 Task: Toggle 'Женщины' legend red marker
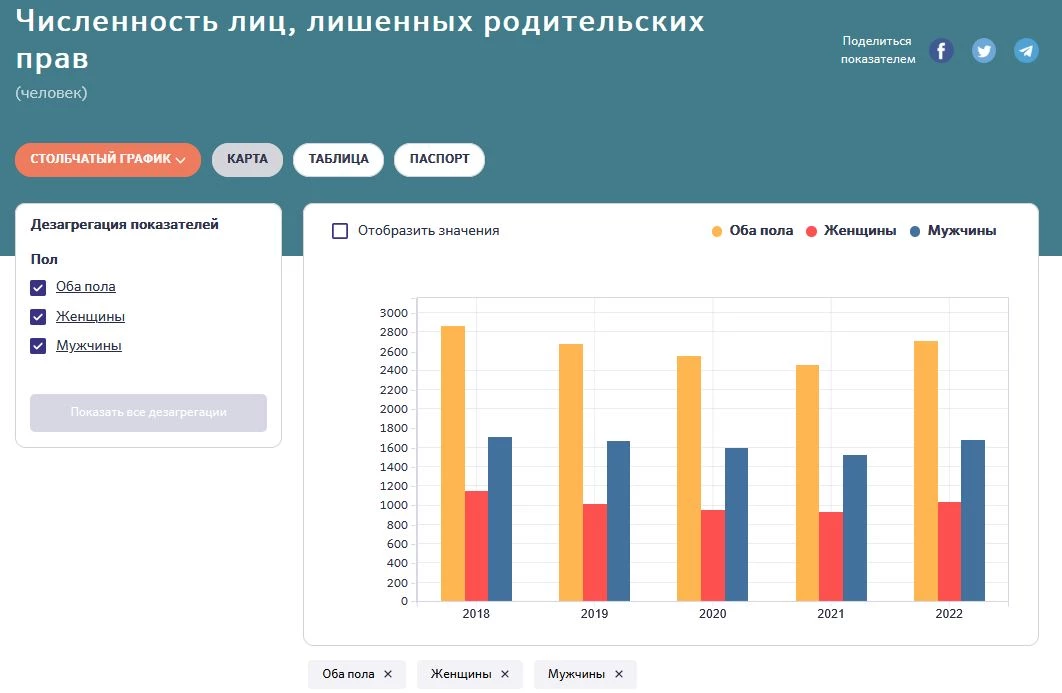811,232
